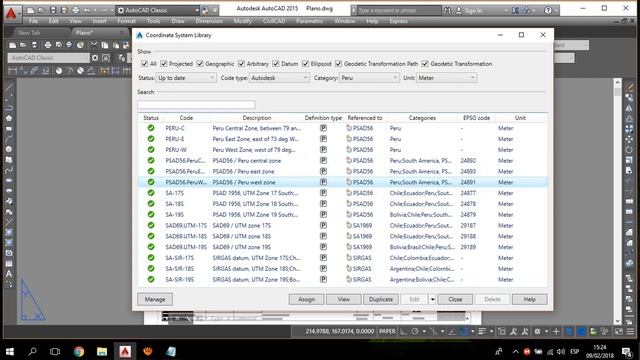Toggle Geodetic Transformation Path checkbox
Screen dimensions: 640x360
tap(338, 64)
